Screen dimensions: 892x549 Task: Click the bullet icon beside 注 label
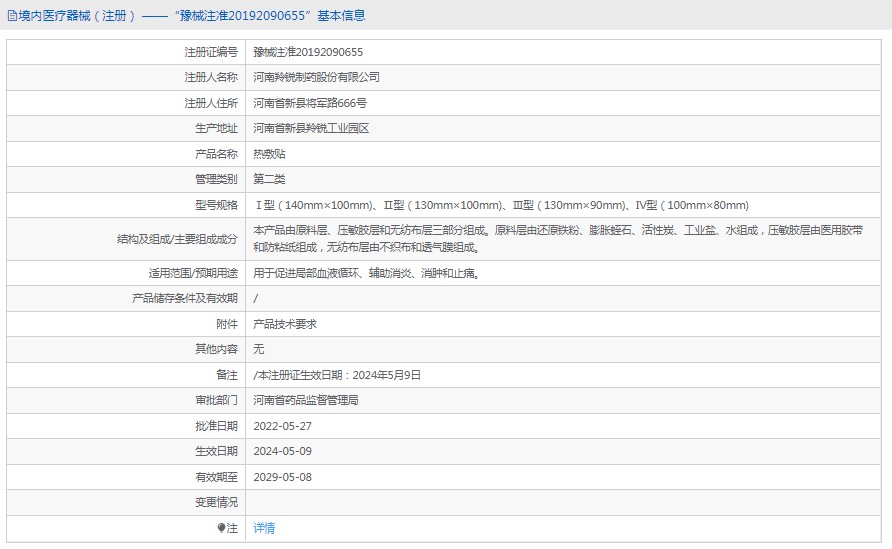click(222, 528)
